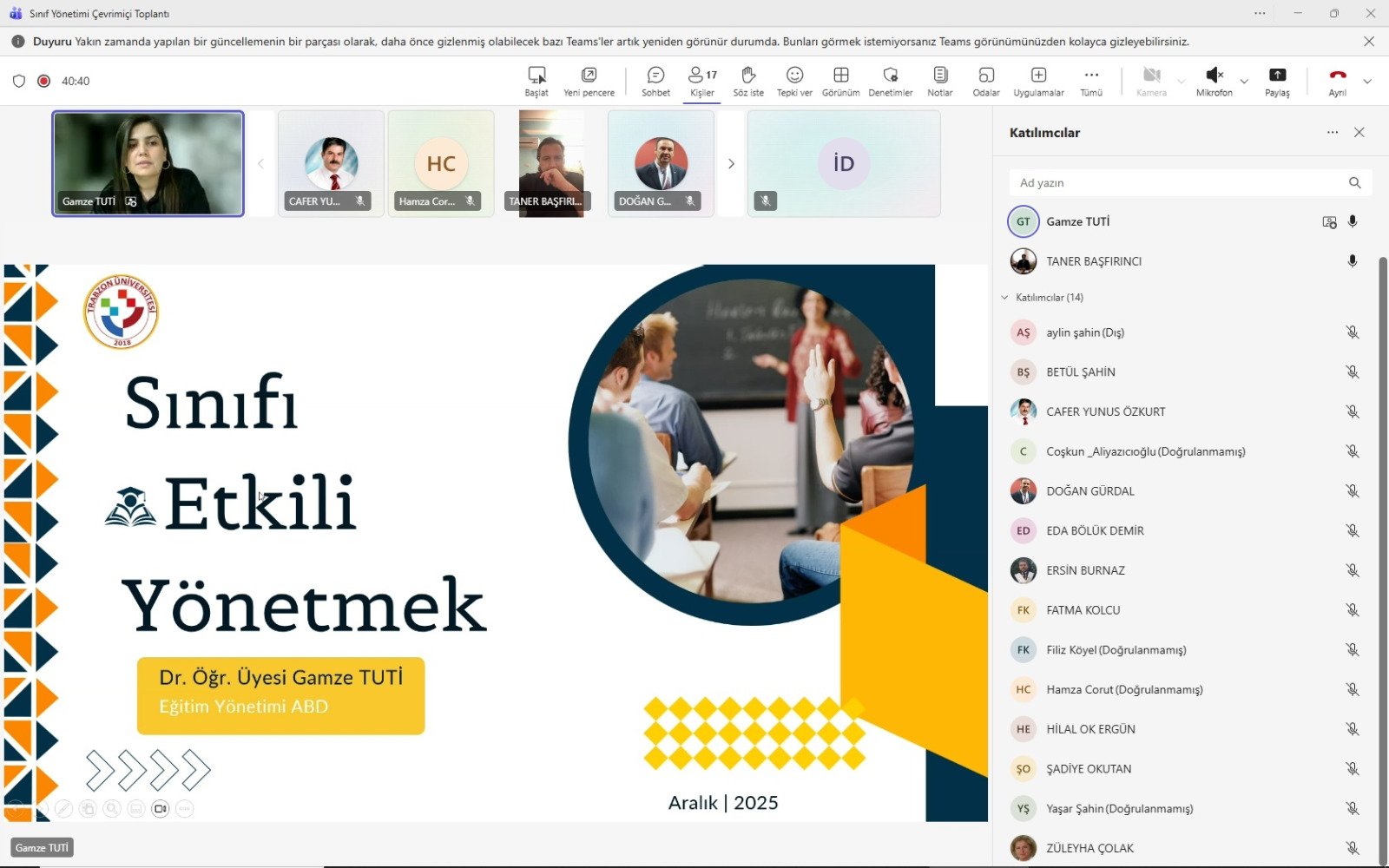Open Odalar breakout rooms
Viewport: 1389px width, 868px height.
(986, 81)
